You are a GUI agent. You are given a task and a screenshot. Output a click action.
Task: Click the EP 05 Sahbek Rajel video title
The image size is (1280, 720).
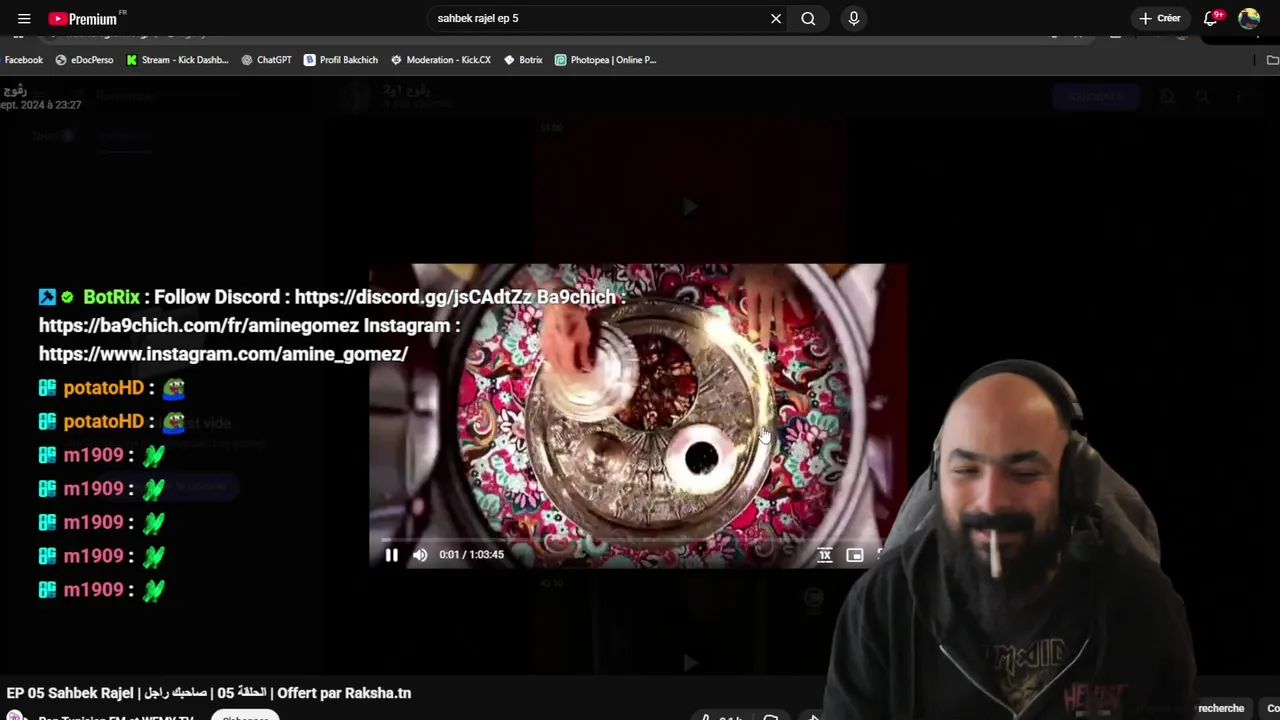click(208, 693)
